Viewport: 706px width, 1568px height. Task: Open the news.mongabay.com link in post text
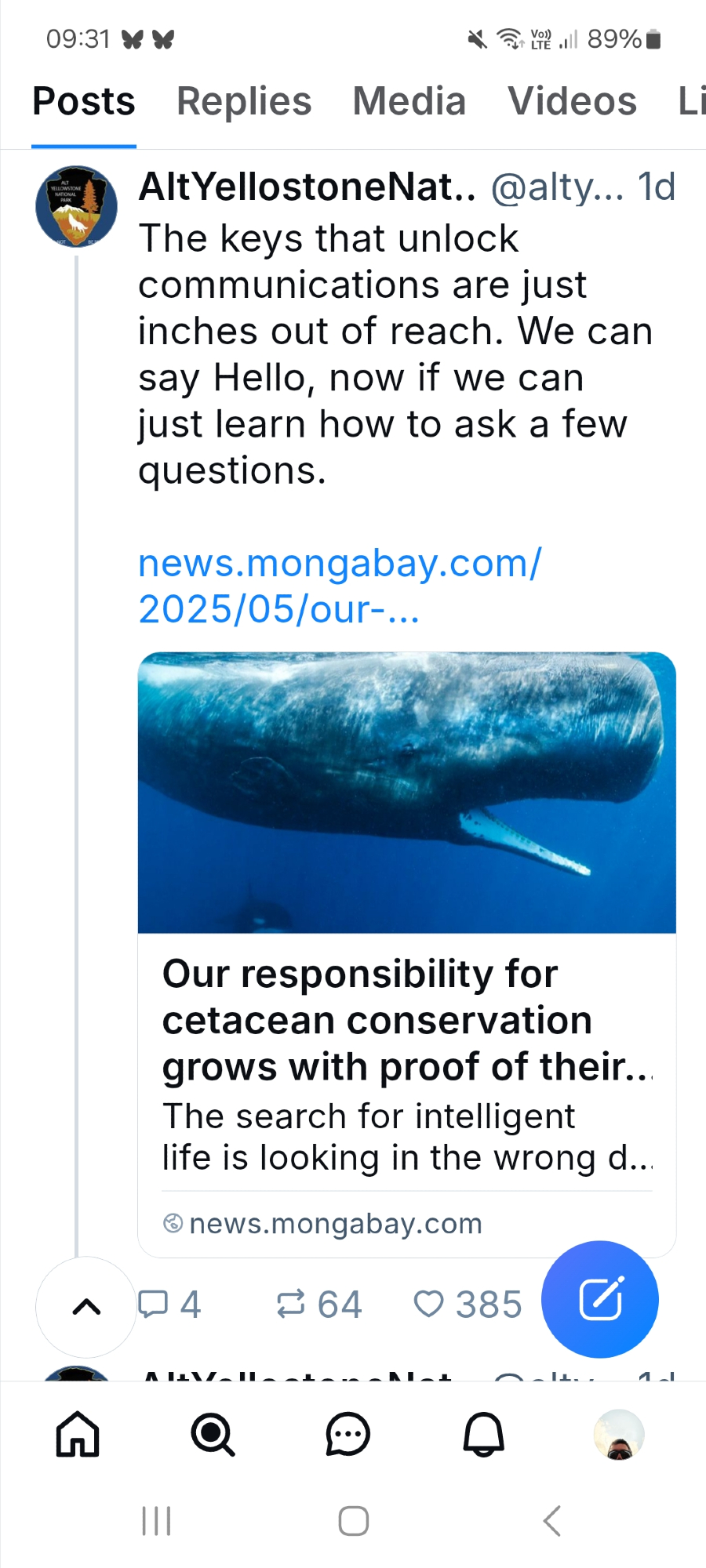click(x=339, y=586)
